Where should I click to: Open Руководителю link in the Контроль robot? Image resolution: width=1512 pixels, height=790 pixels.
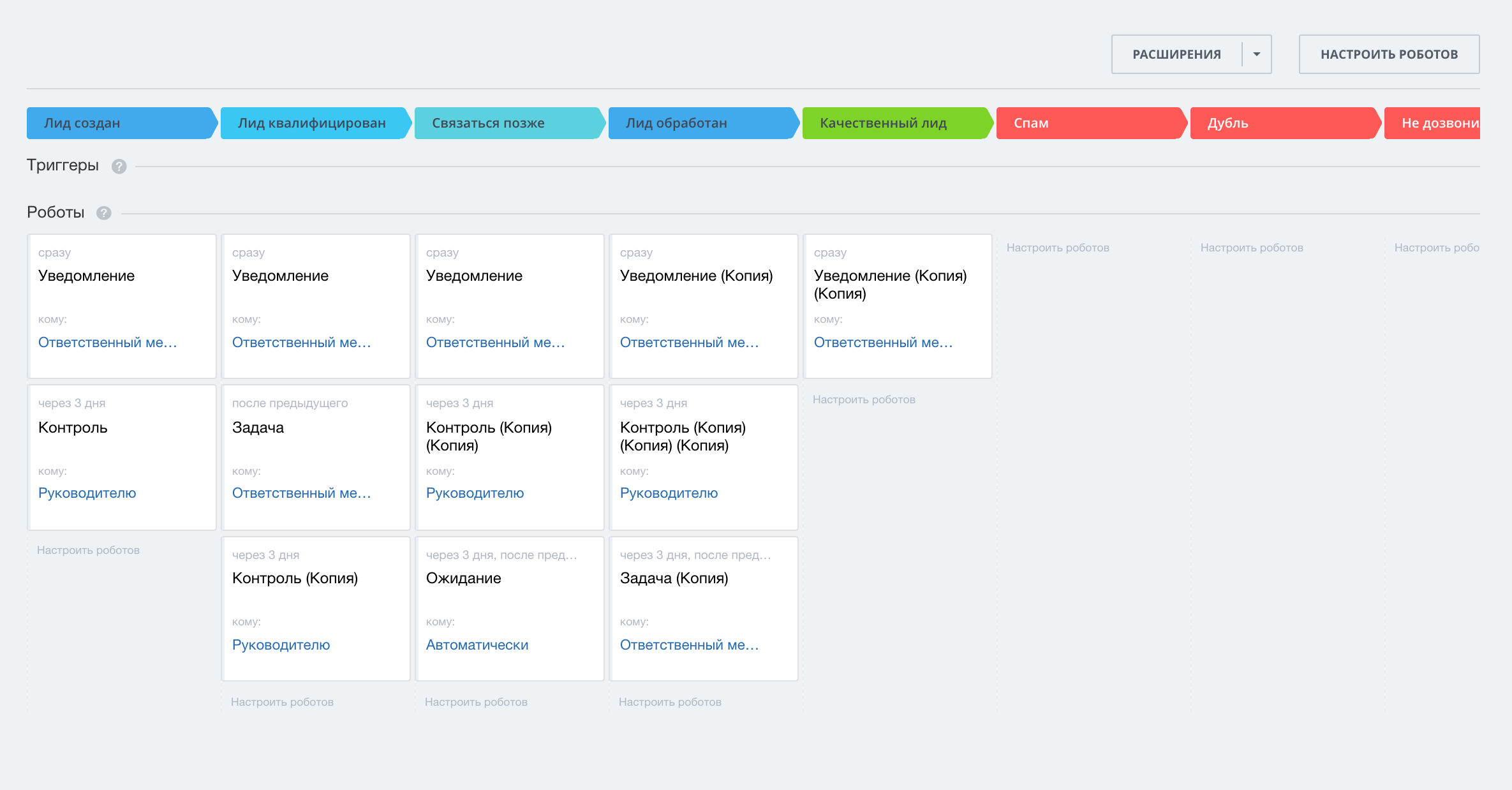point(87,493)
